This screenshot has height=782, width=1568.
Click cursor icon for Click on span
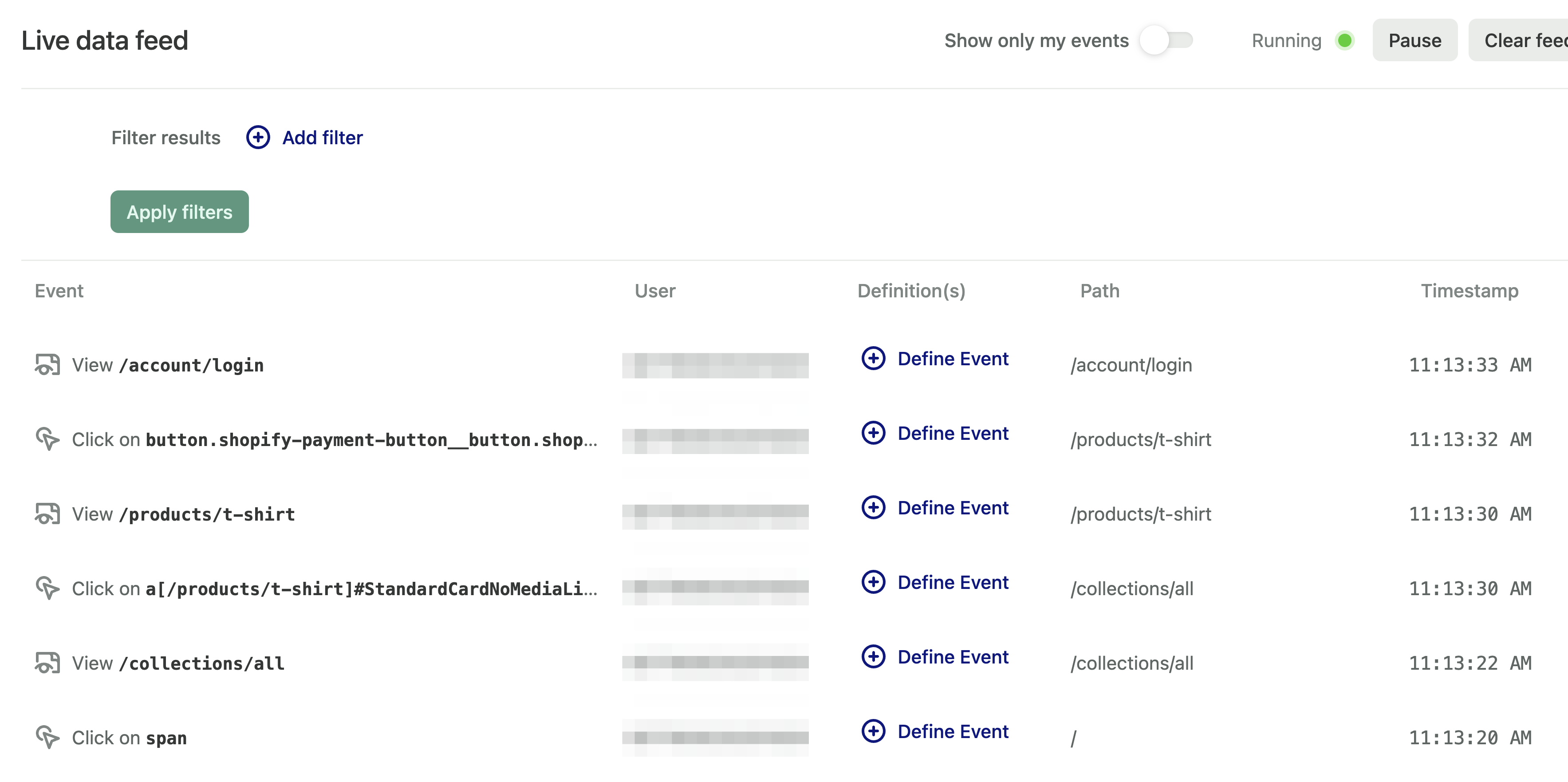[47, 737]
